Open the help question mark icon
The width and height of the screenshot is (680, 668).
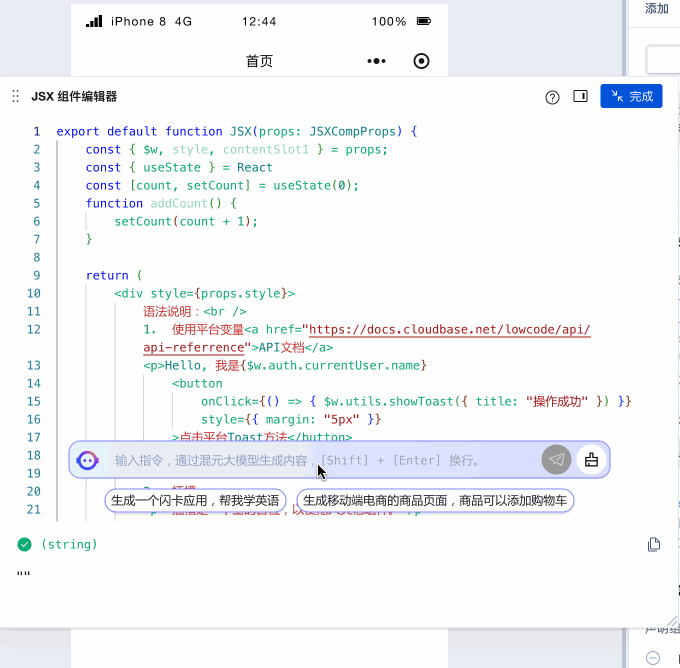(552, 97)
